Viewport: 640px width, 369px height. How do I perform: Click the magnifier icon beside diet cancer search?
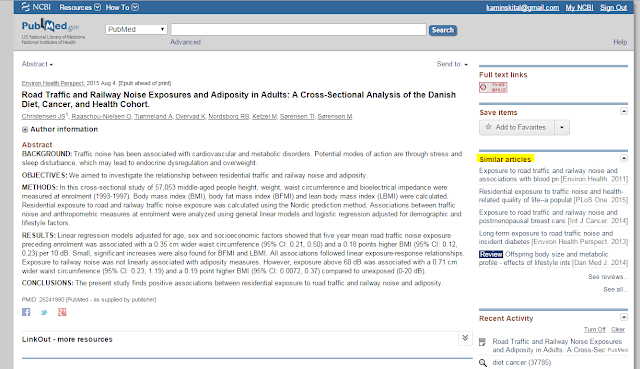pyautogui.click(x=483, y=362)
